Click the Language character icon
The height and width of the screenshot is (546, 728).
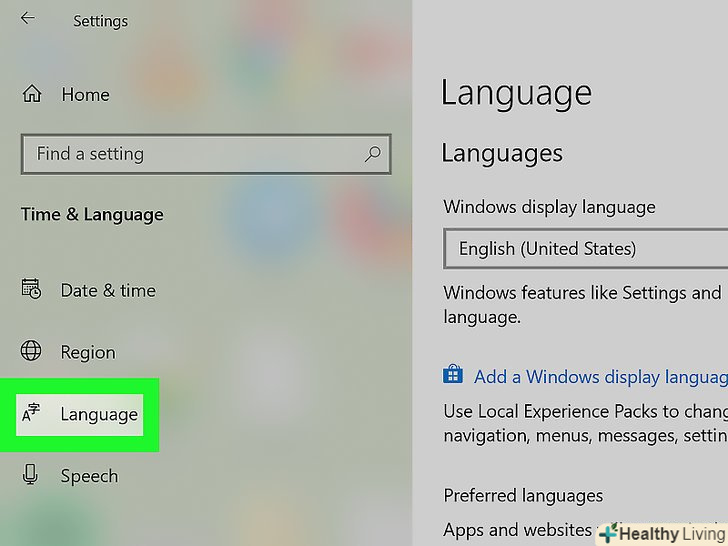[32, 413]
